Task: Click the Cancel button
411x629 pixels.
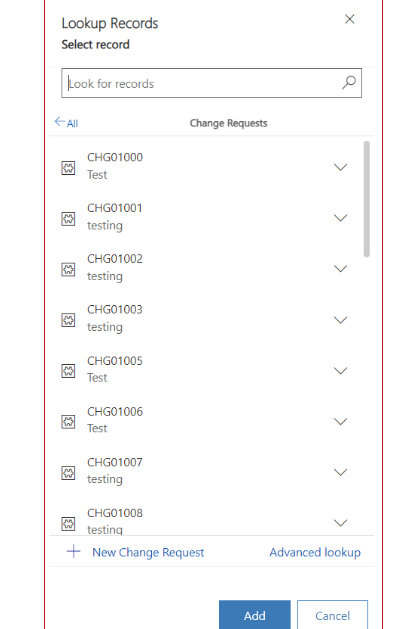Action: point(332,615)
